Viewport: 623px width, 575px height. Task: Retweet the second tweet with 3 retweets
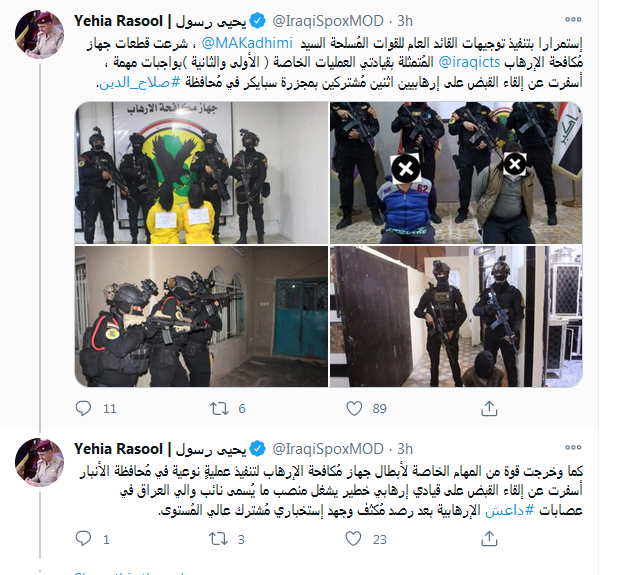tap(219, 538)
